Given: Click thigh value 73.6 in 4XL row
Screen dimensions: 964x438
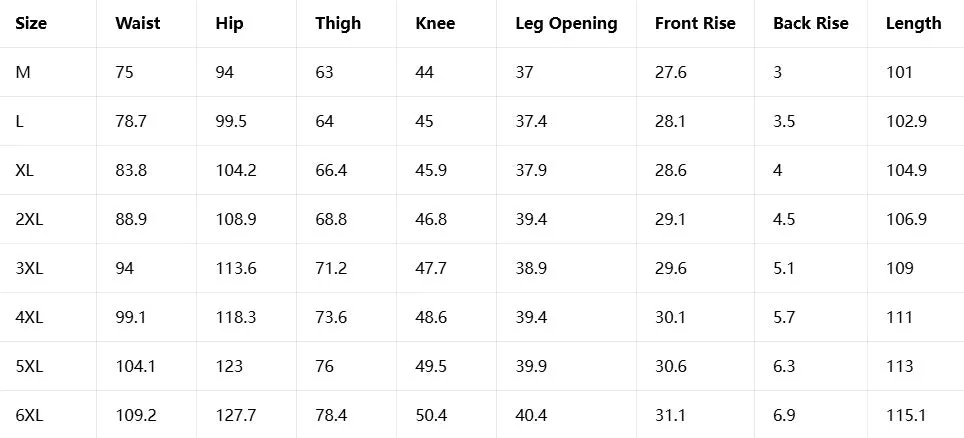Looking at the screenshot, I should [331, 317].
